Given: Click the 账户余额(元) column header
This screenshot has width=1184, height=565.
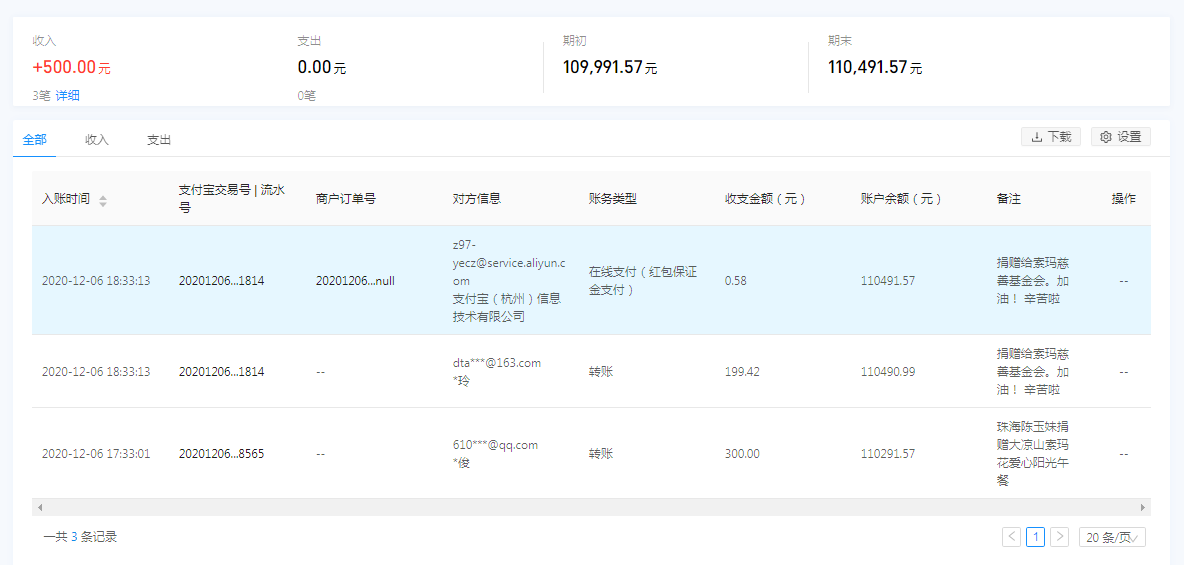Looking at the screenshot, I should pyautogui.click(x=901, y=199).
